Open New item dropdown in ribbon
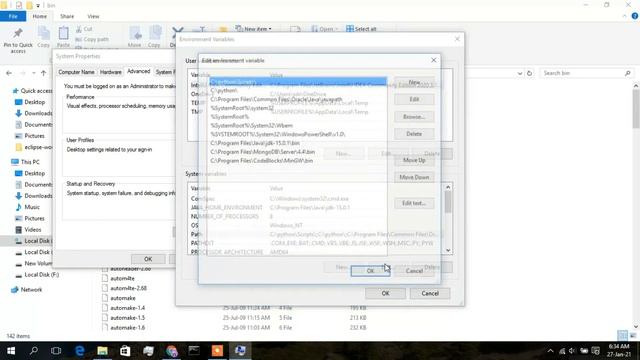The height and width of the screenshot is (360, 640). coord(253,29)
